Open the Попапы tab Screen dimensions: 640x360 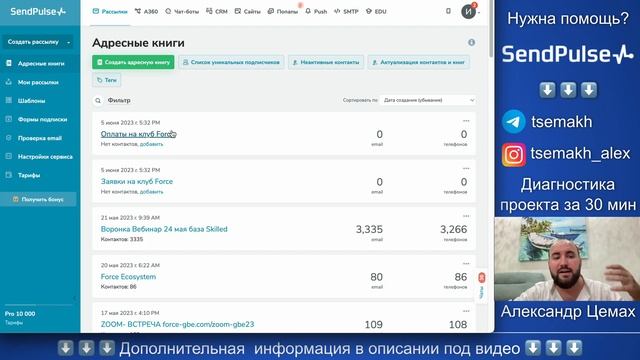pos(283,11)
